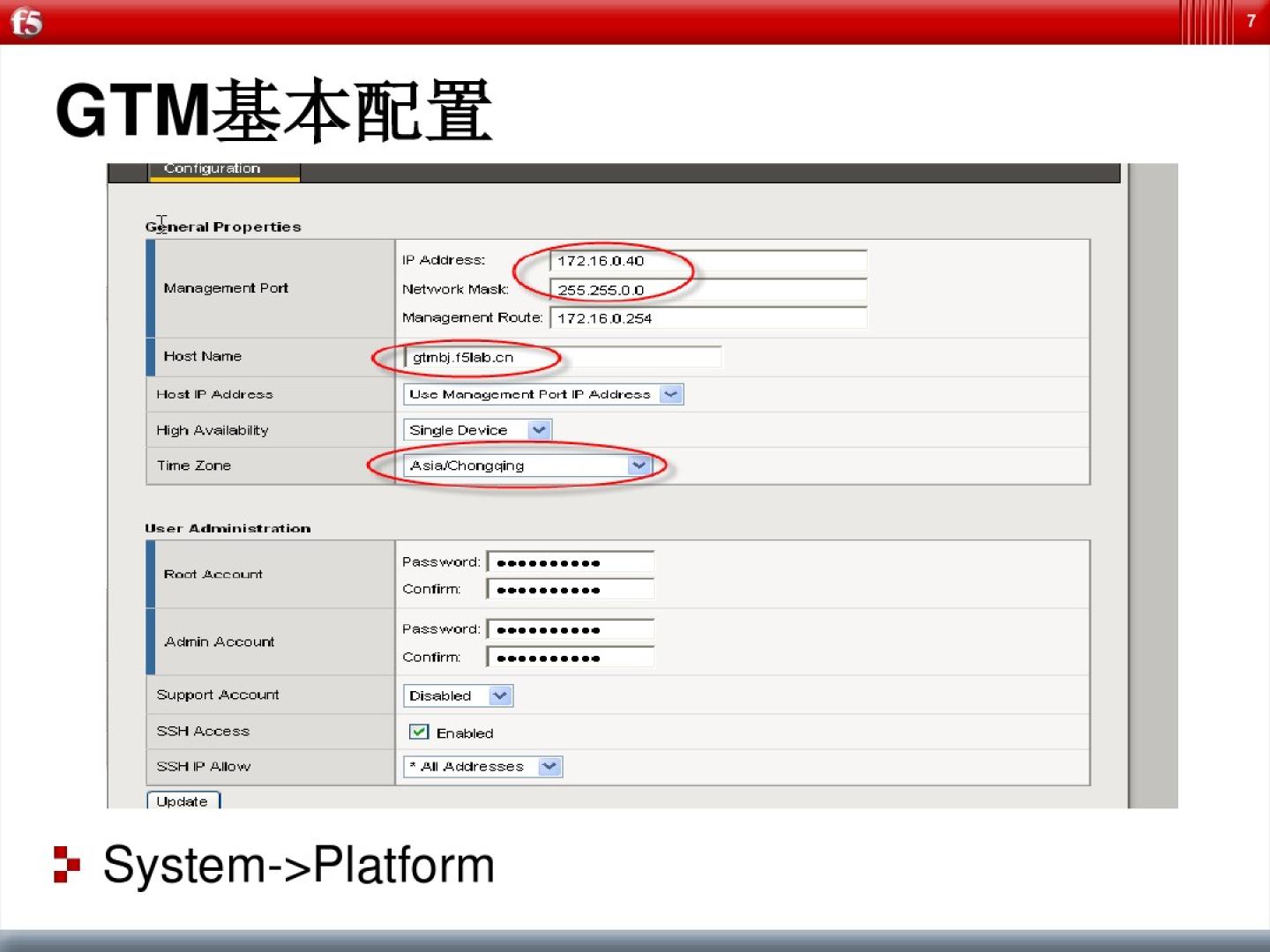The image size is (1270, 952).
Task: Open the Support Account dropdown
Action: (458, 695)
